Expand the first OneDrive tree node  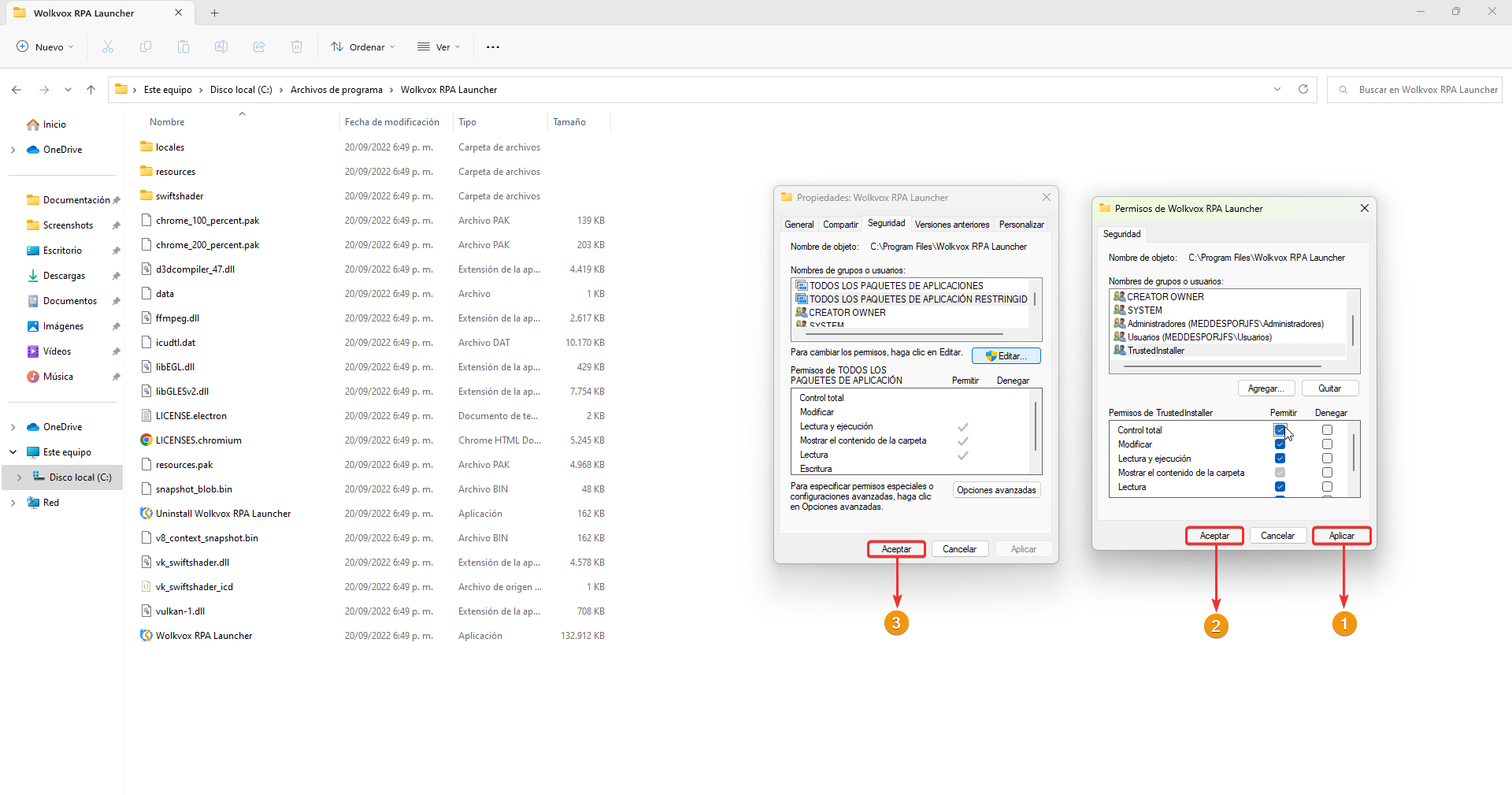point(13,150)
